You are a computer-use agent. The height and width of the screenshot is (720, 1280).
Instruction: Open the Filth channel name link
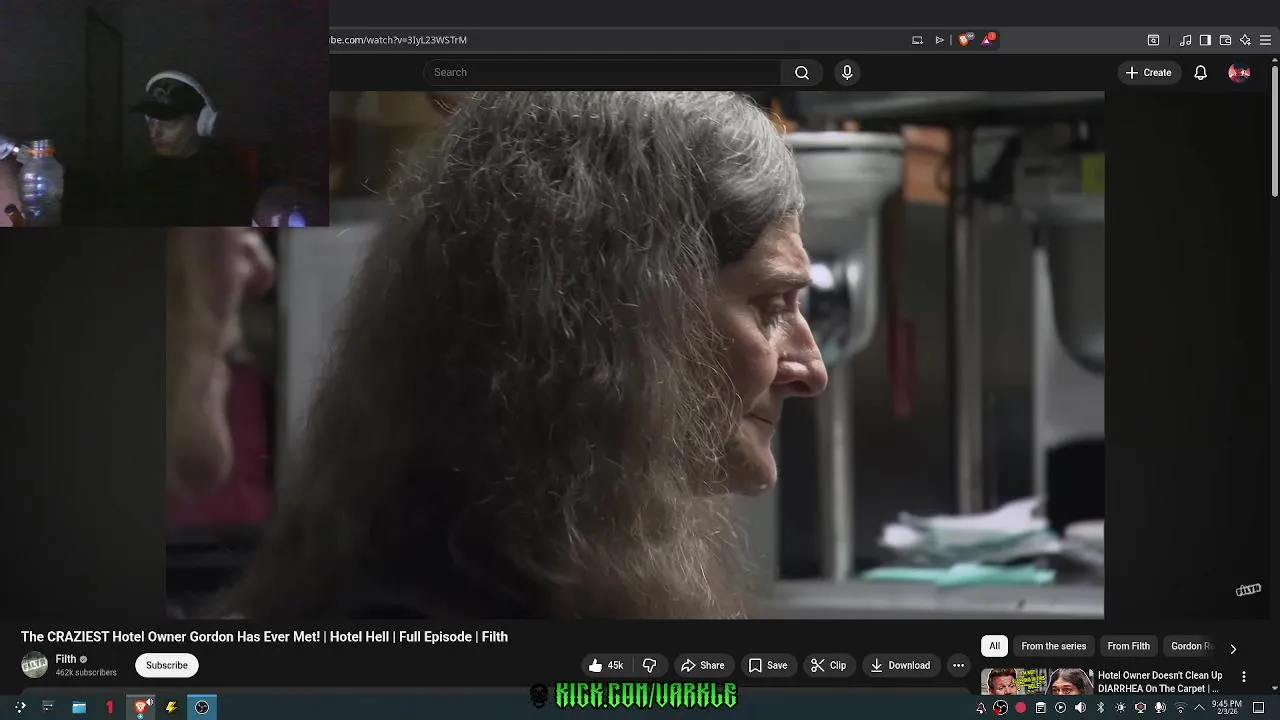66,659
